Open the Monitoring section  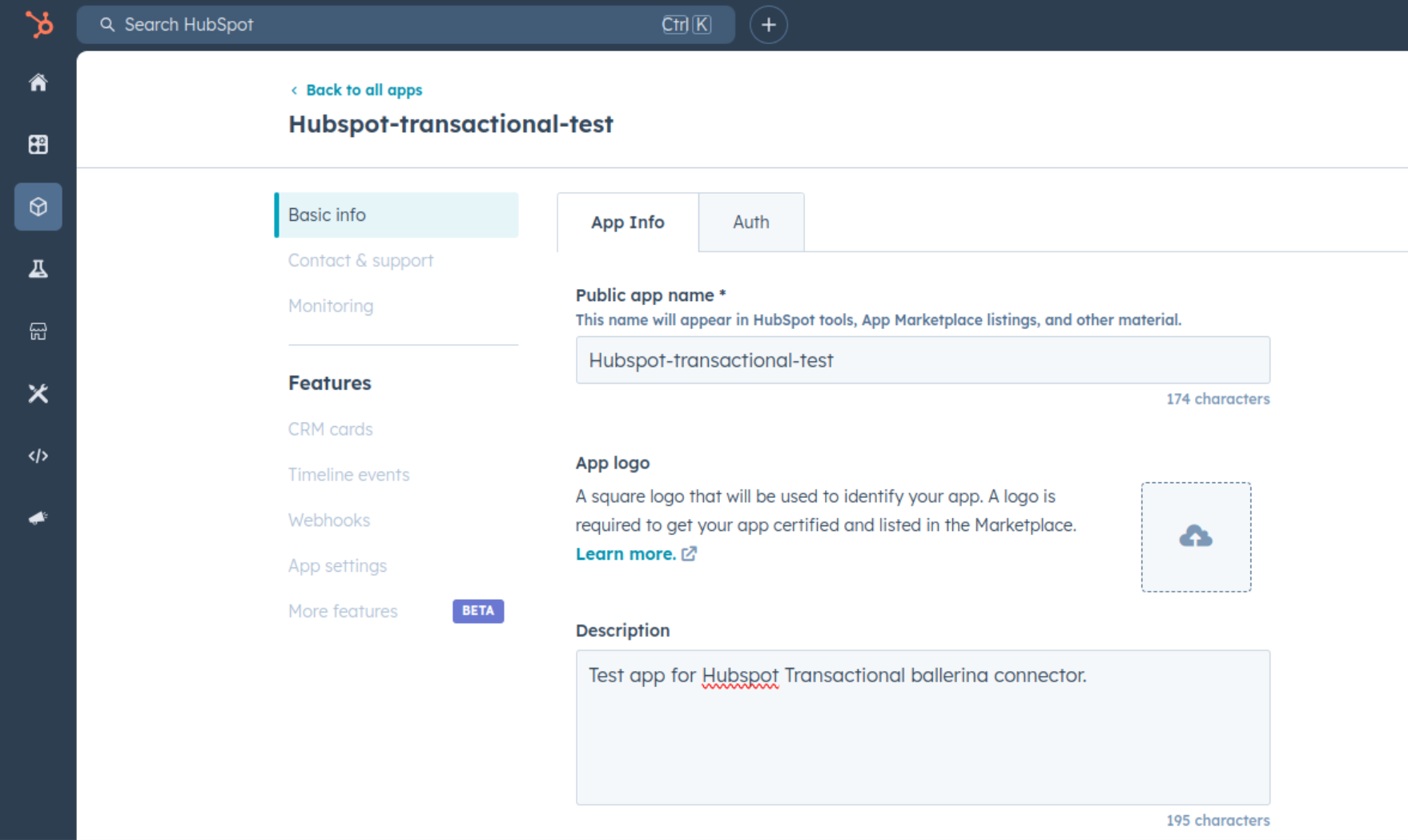point(331,306)
